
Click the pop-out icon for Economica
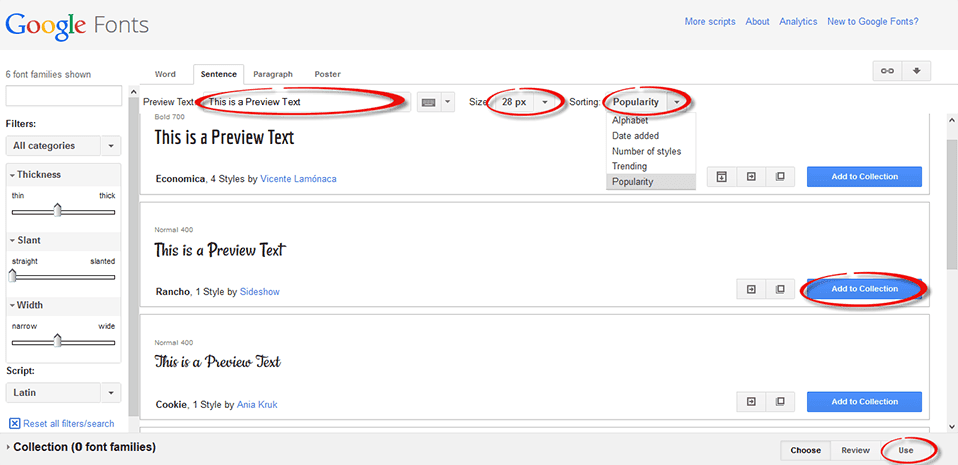click(x=780, y=177)
